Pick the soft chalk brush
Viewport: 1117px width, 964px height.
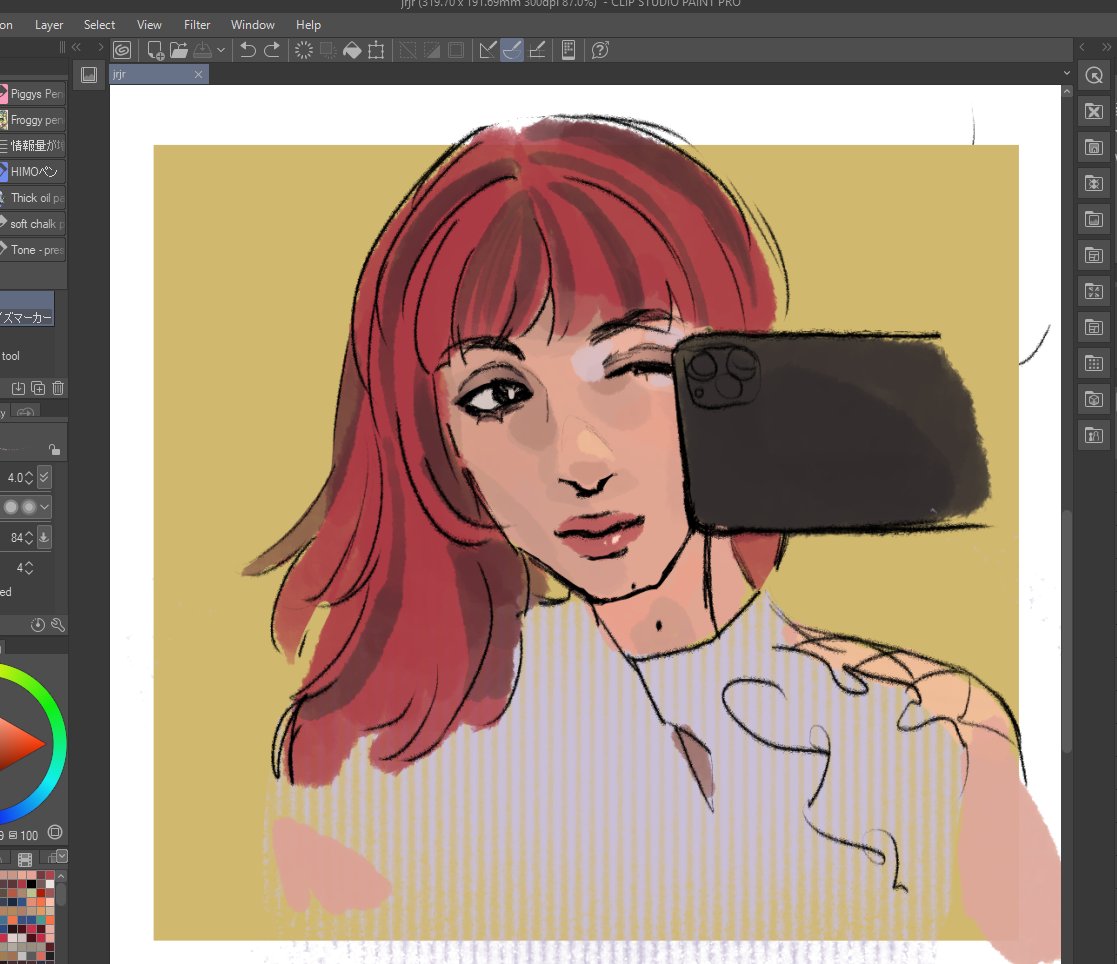pyautogui.click(x=33, y=224)
